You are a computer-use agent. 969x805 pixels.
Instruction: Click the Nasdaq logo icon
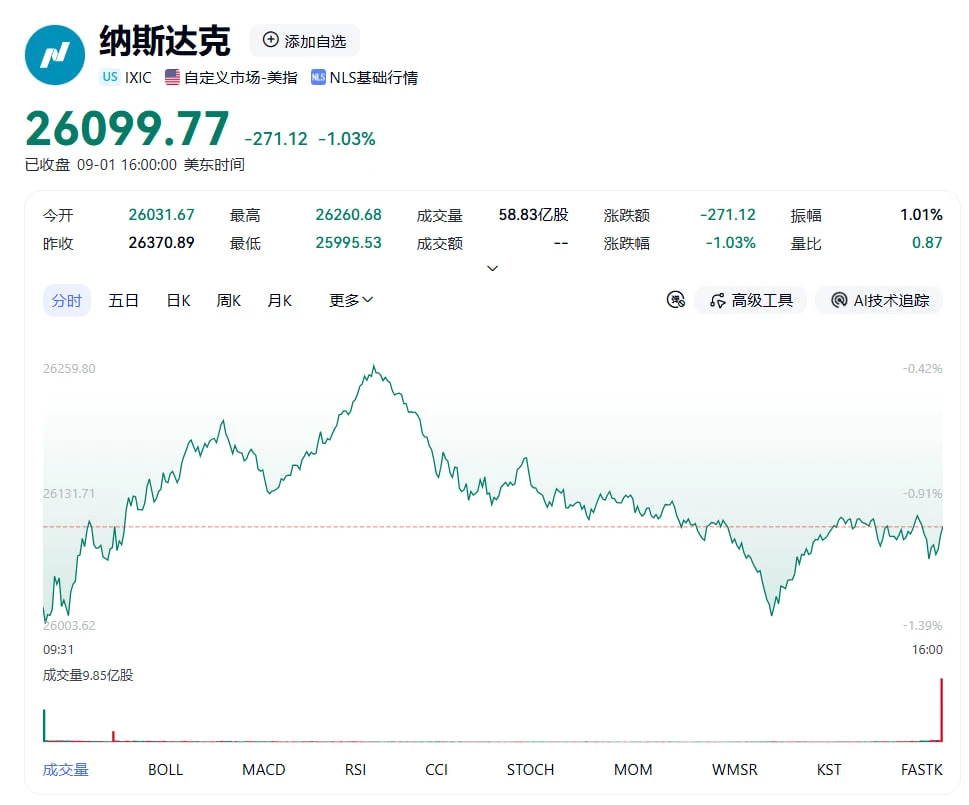click(55, 55)
